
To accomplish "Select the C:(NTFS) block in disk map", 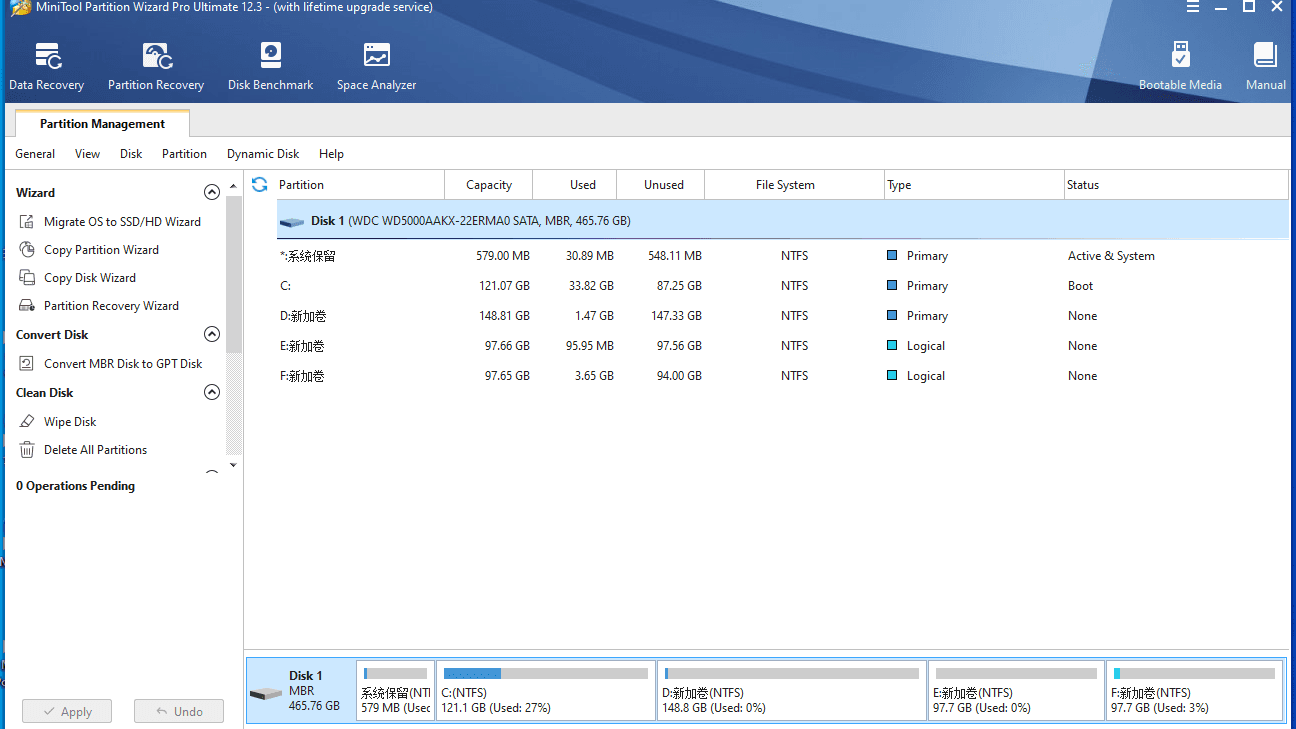I will [x=546, y=690].
